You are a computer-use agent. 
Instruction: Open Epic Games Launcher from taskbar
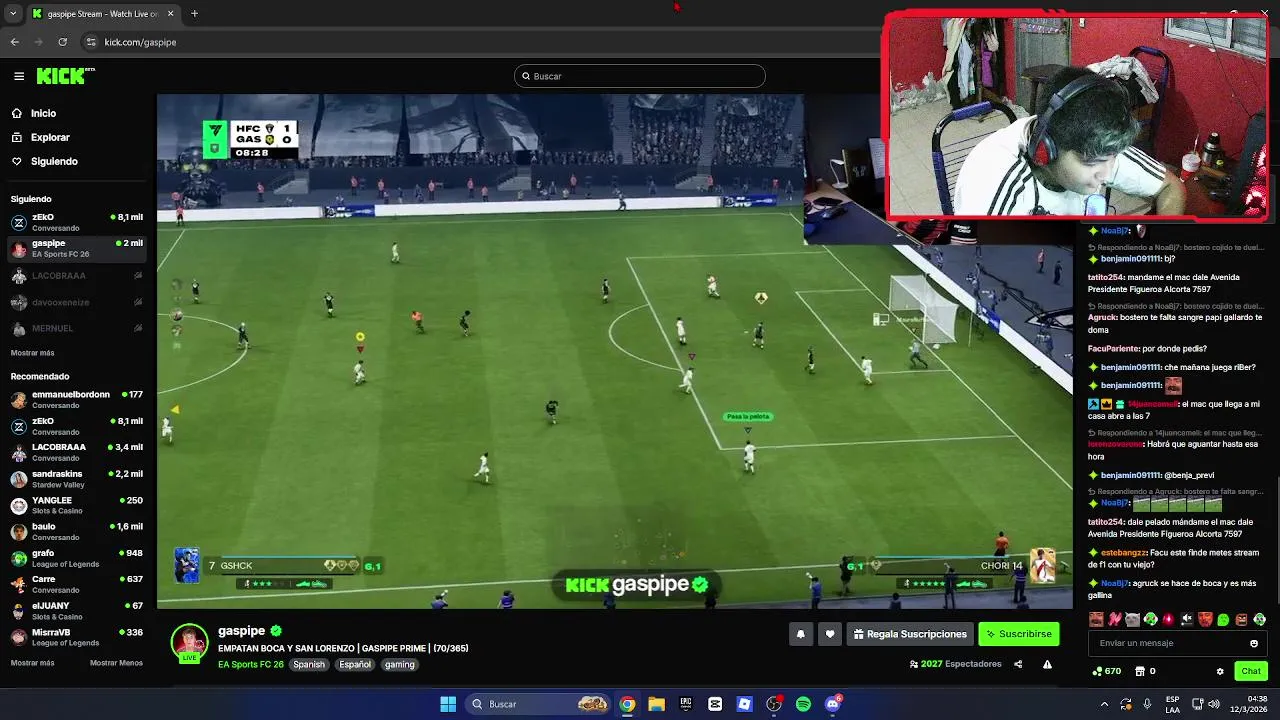coord(686,704)
